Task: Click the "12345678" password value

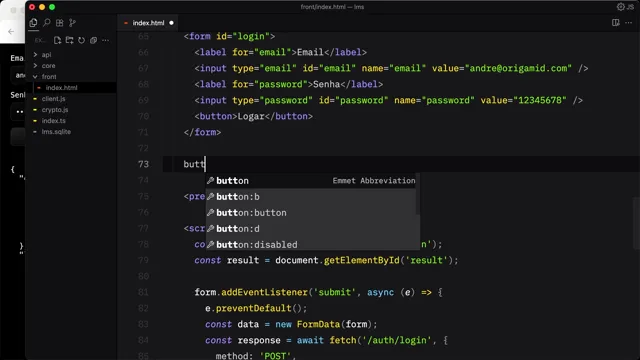Action: (540, 100)
